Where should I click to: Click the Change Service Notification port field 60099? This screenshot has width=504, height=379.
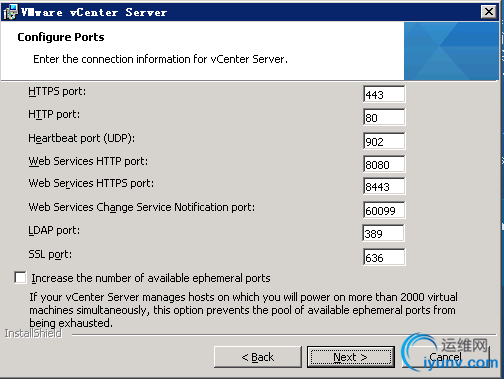click(384, 210)
